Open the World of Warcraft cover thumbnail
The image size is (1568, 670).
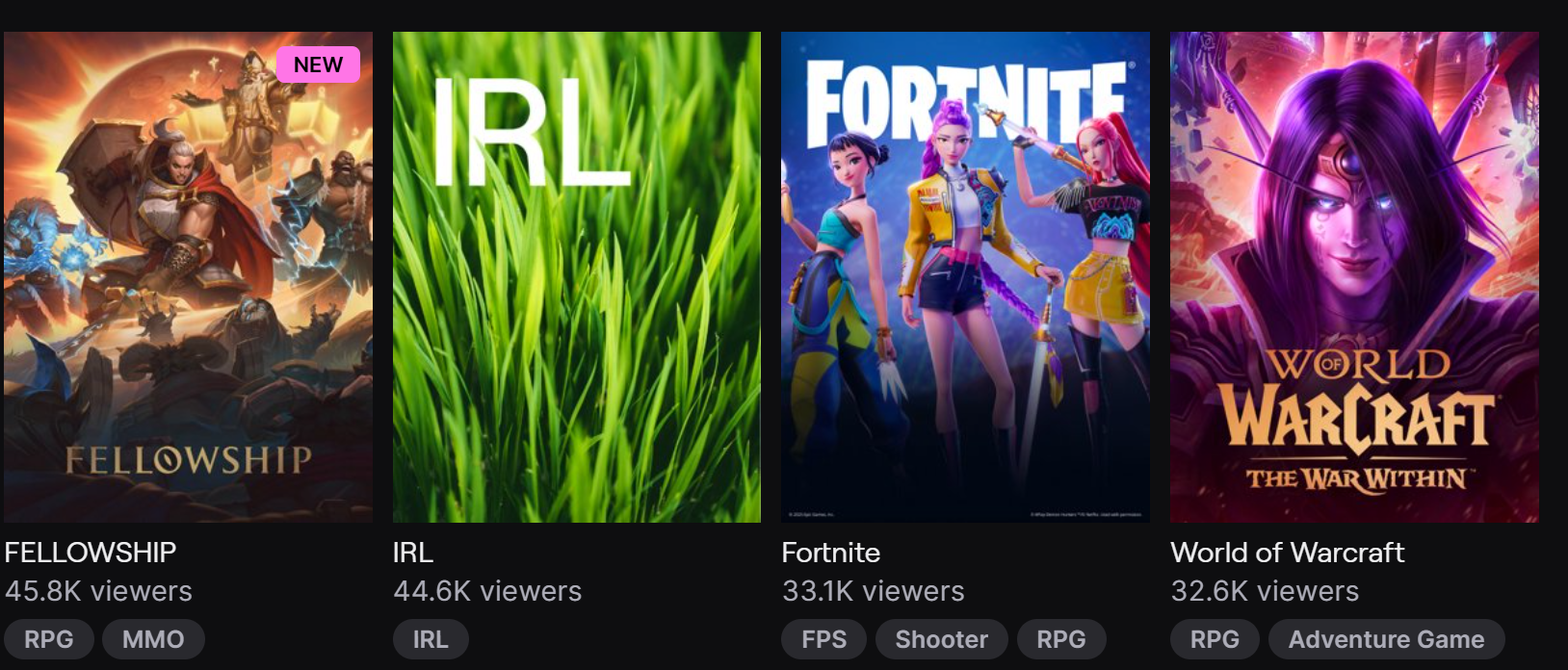click(1354, 277)
